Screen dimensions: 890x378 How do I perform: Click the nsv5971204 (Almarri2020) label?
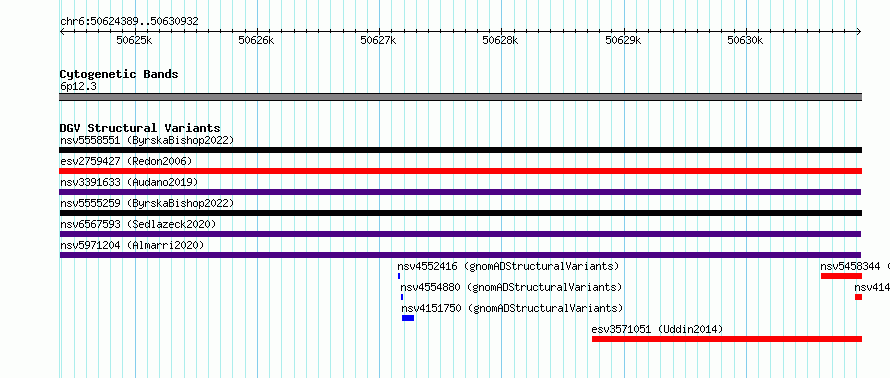click(132, 245)
